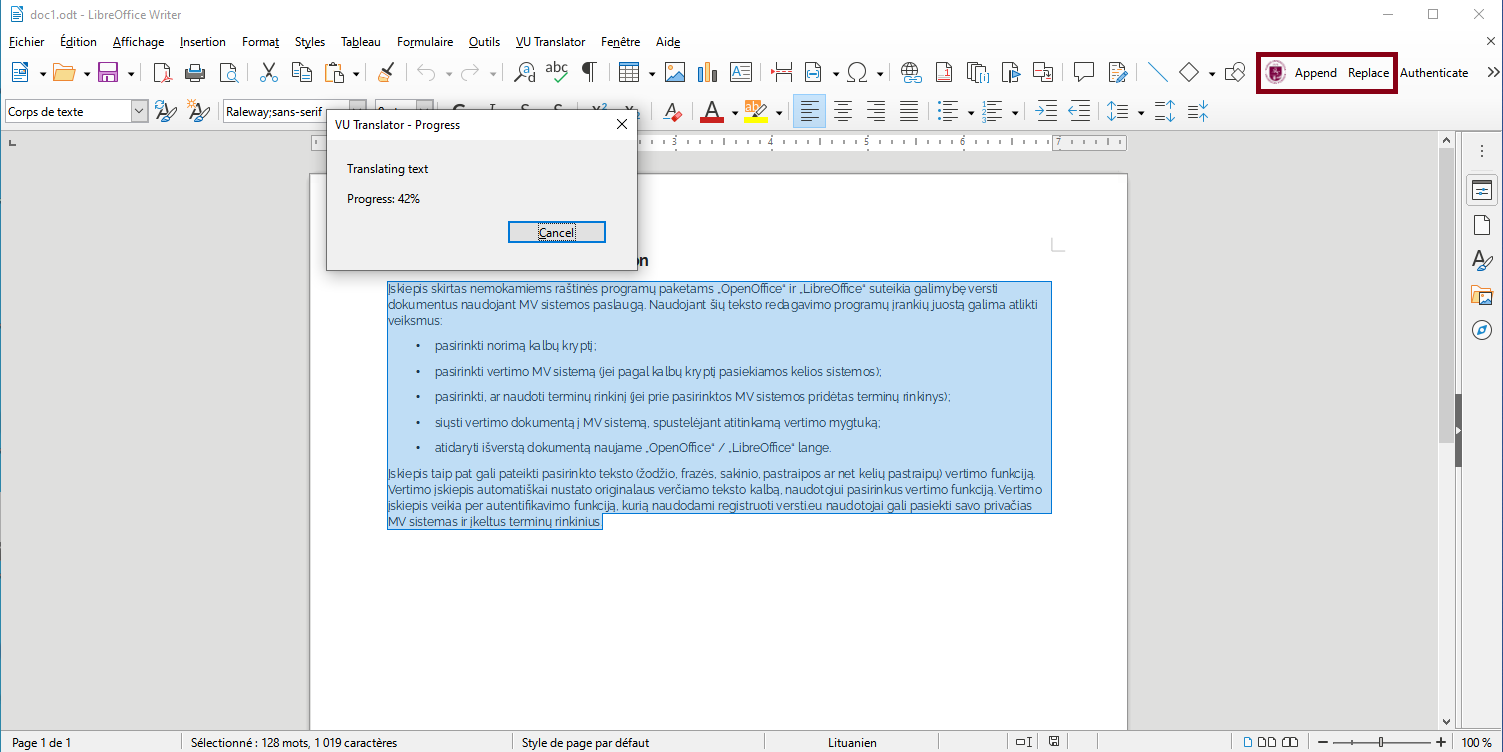Open the VU Translator menu

coord(550,42)
